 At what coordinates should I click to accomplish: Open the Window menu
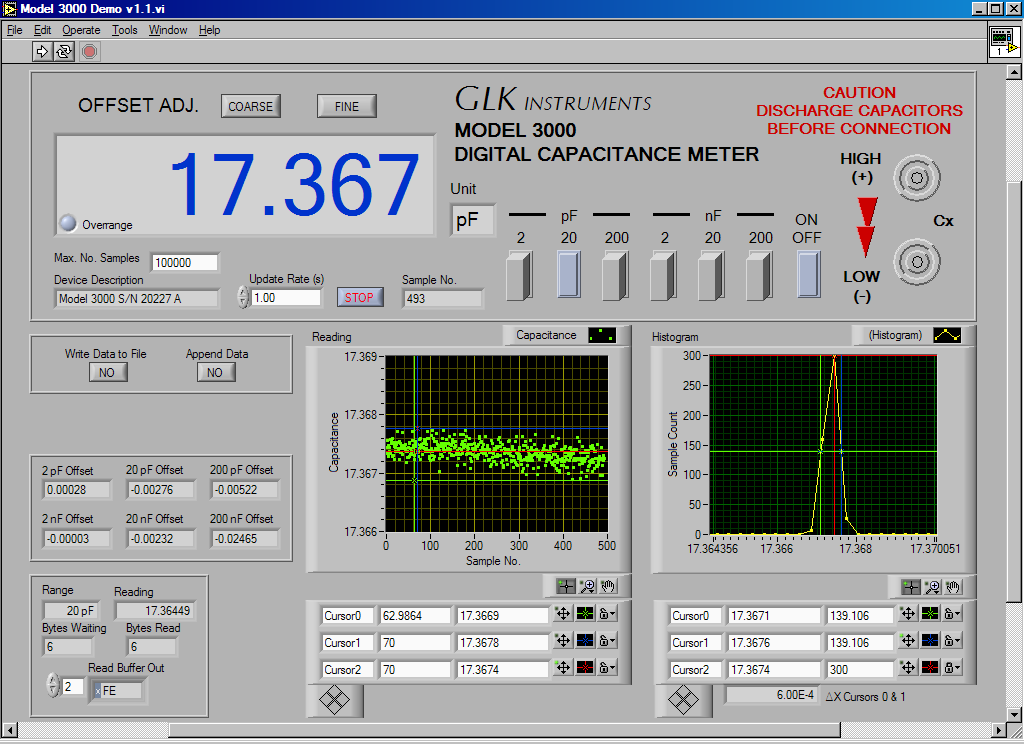pos(168,30)
